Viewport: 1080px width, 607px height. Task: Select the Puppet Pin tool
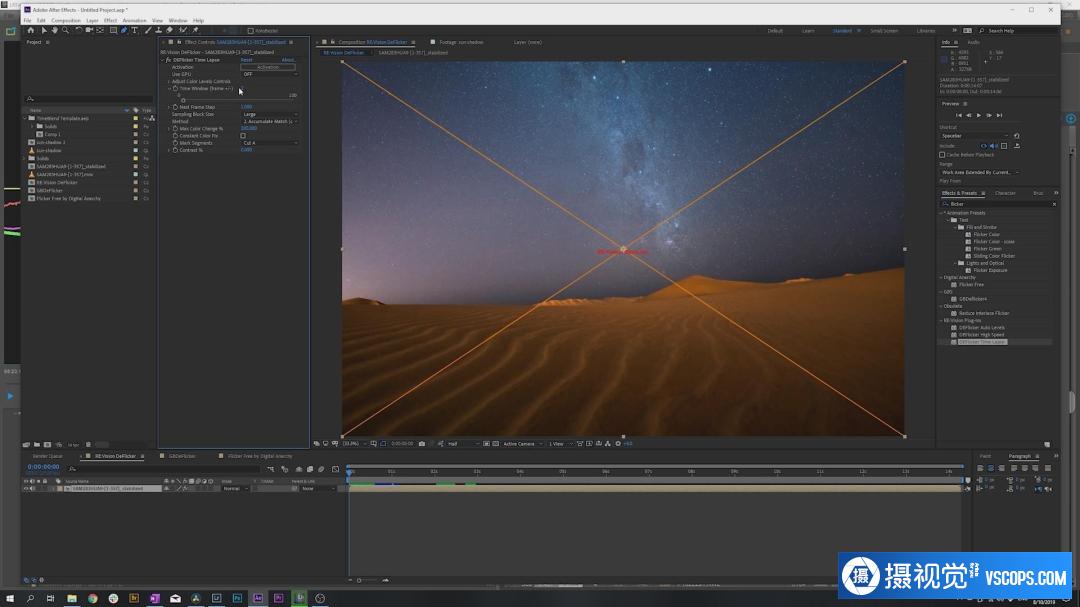pyautogui.click(x=195, y=30)
